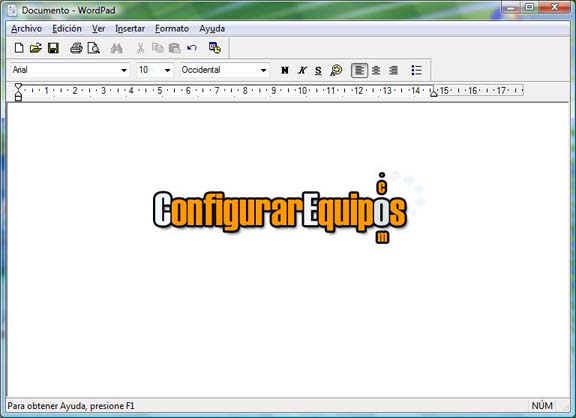Viewport: 576px width, 418px height.
Task: Print the document using the printer icon
Action: coord(76,48)
